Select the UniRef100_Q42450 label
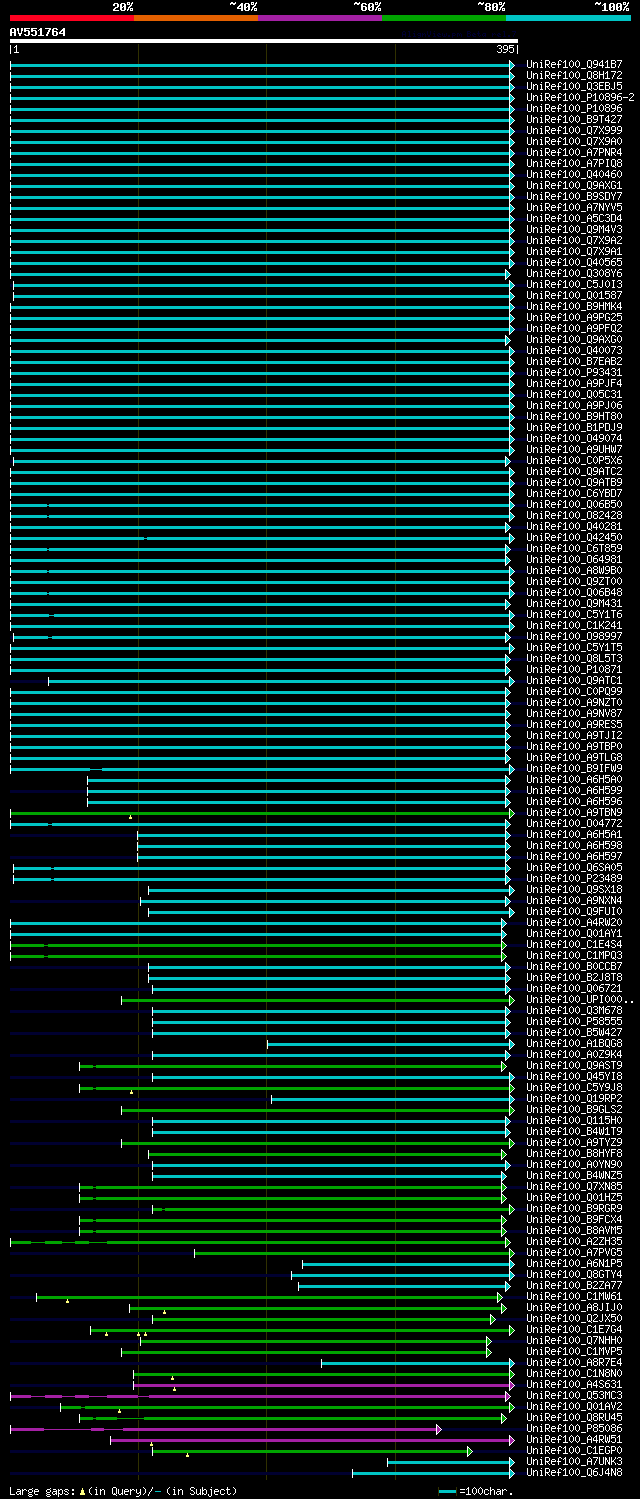Viewport: 640px width, 1499px height. pos(574,537)
